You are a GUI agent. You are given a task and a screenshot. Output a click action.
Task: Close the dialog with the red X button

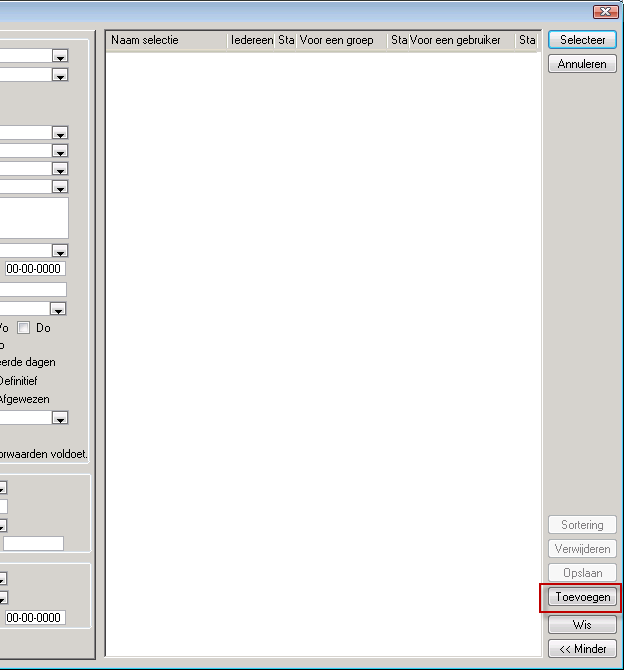coord(604,11)
